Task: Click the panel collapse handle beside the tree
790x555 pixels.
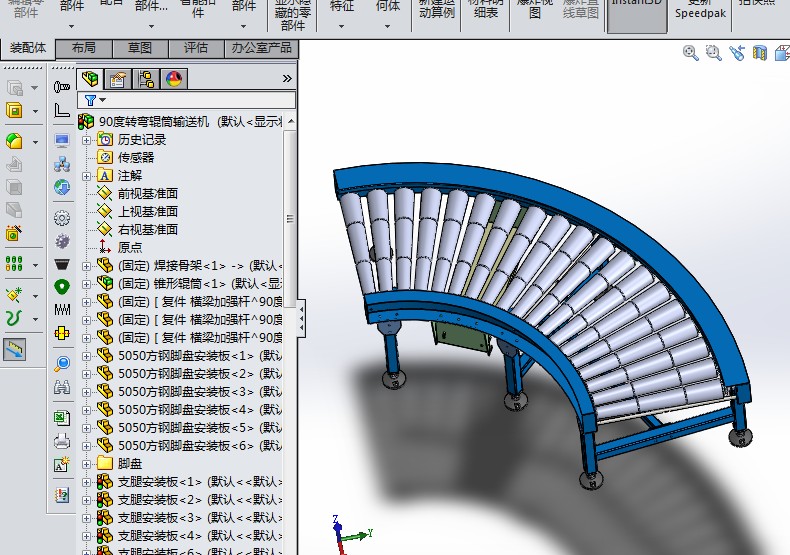Action: tap(301, 318)
